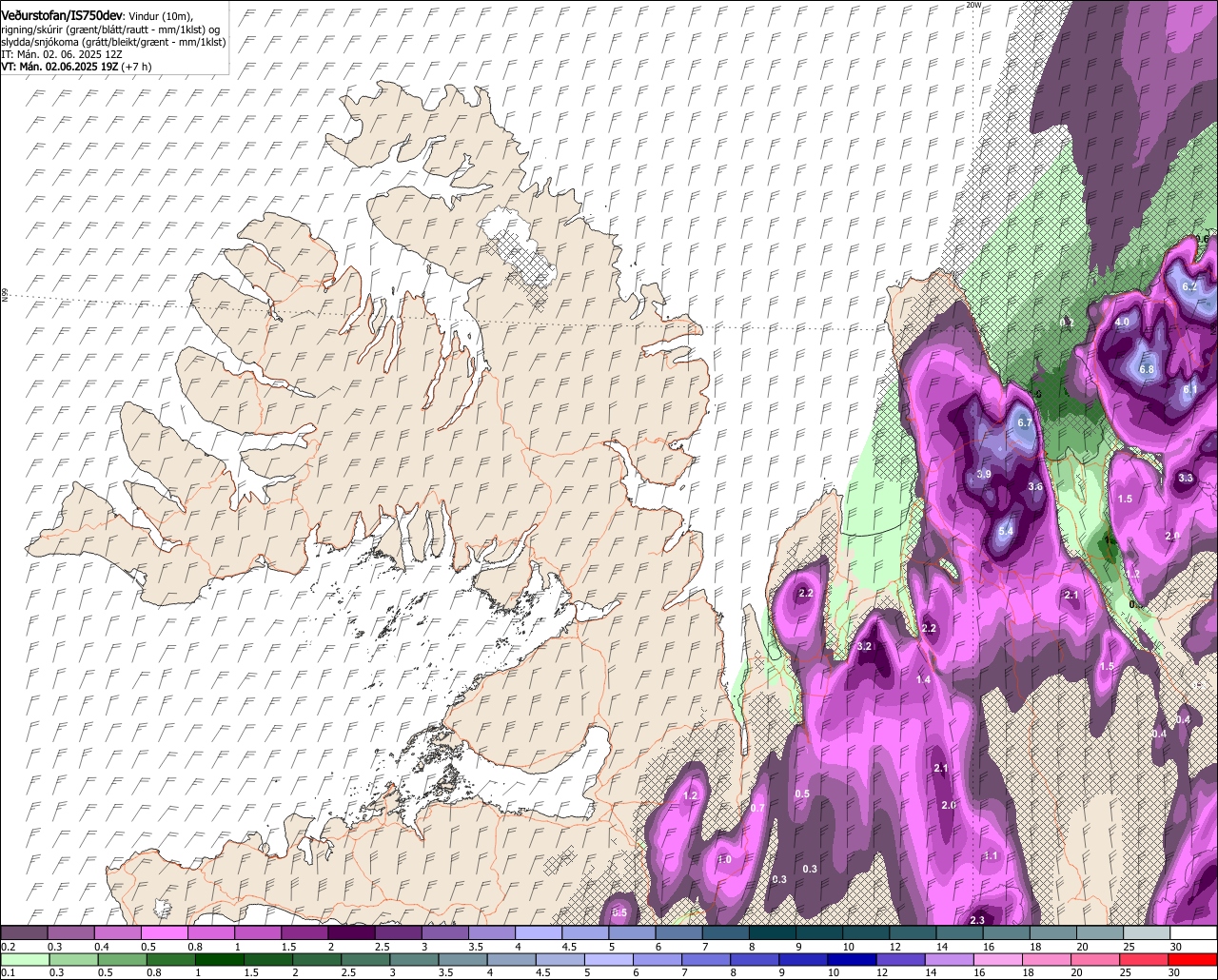Select the IT Mán. 02. 06. 2025 12Z line
The height and width of the screenshot is (980, 1218).
click(x=62, y=54)
